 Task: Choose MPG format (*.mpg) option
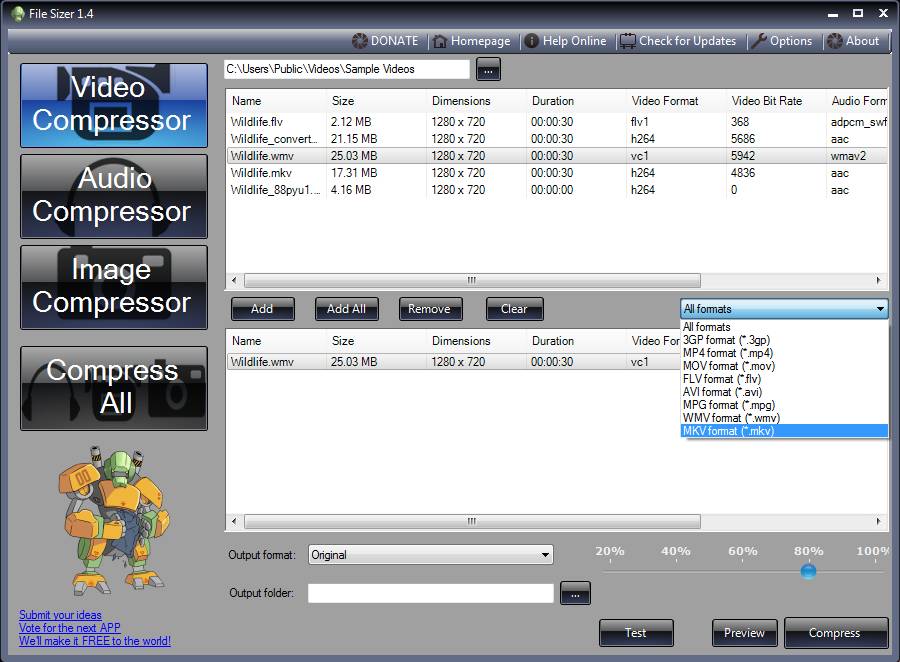(784, 405)
